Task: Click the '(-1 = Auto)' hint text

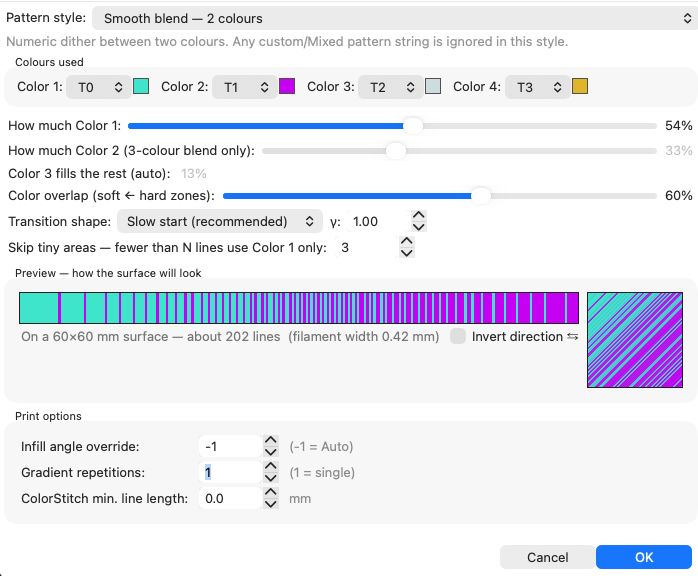Action: click(321, 446)
